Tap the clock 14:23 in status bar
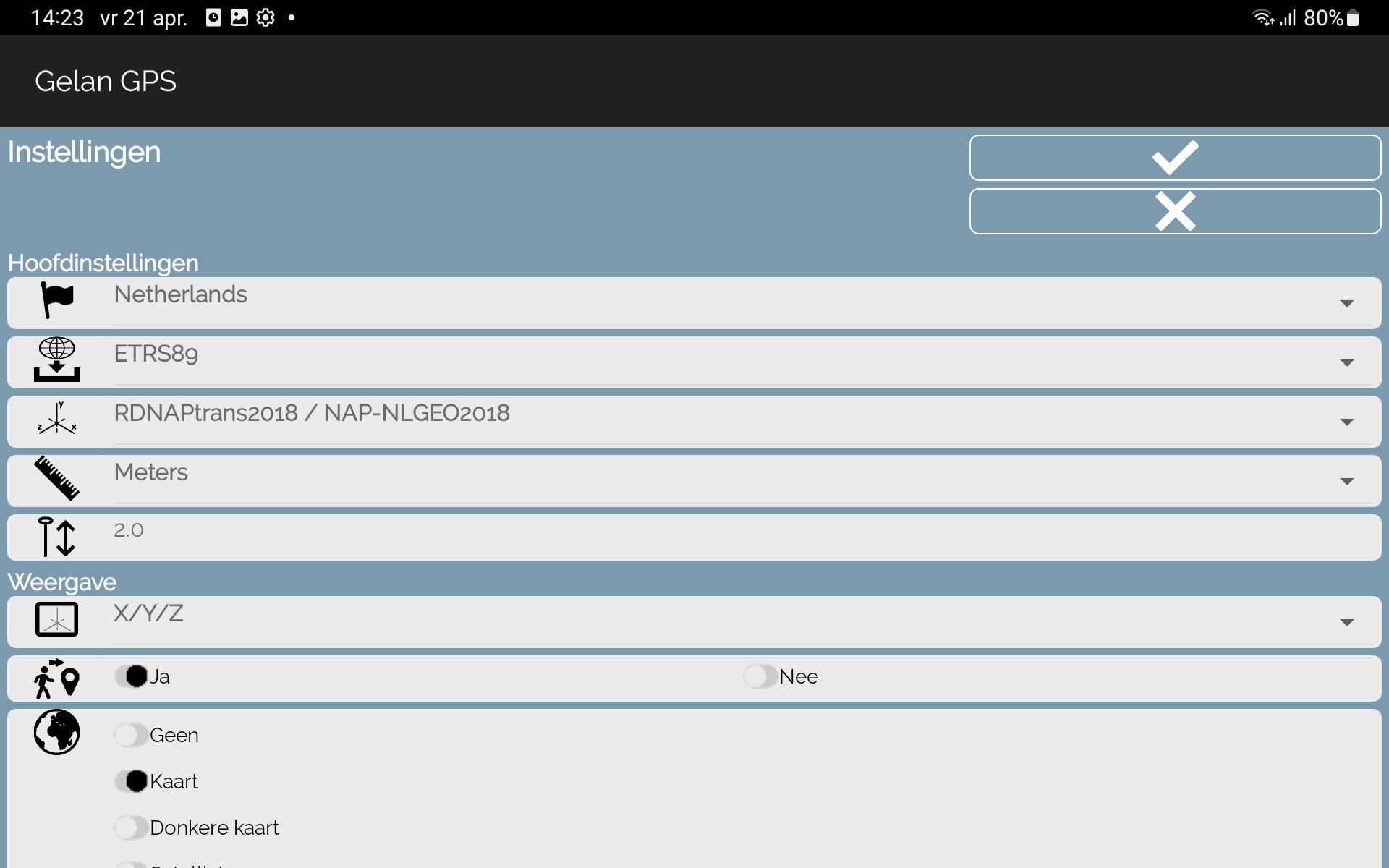The image size is (1389, 868). pyautogui.click(x=57, y=17)
